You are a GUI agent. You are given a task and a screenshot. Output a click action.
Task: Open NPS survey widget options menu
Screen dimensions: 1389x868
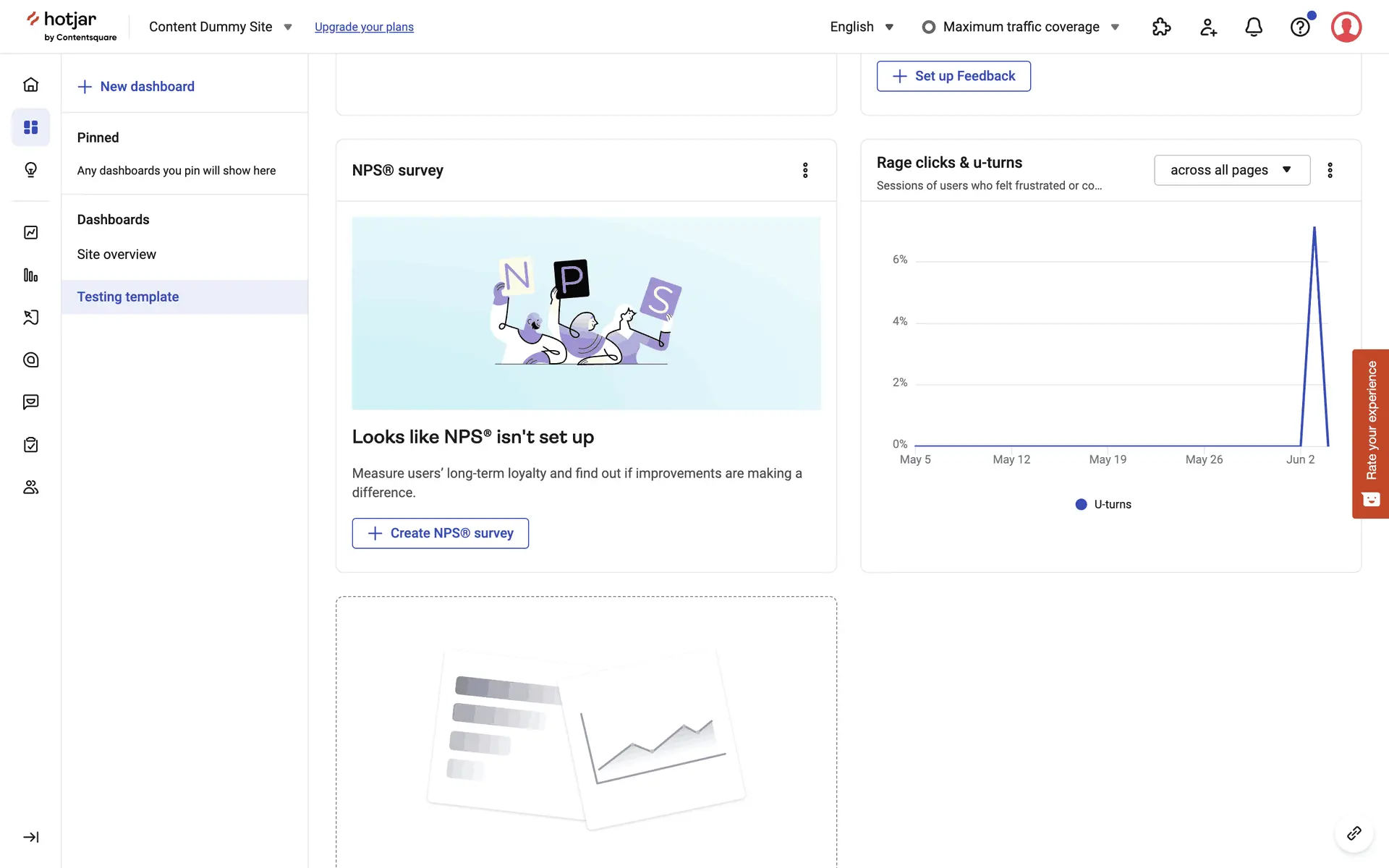click(805, 170)
